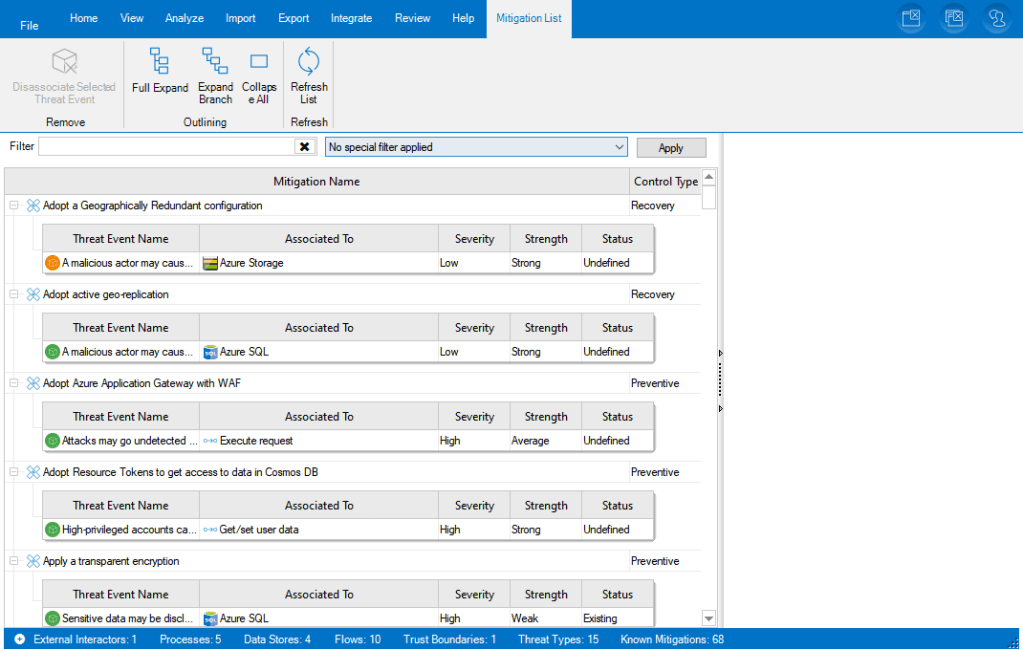Clear the filter with the X icon
Image resolution: width=1023 pixels, height=650 pixels.
coord(305,147)
